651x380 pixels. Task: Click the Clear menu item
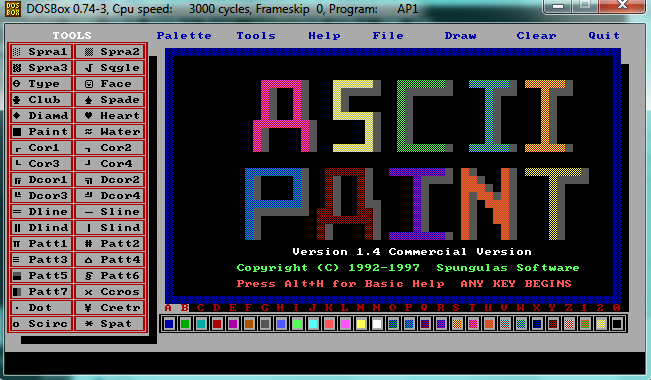pos(536,36)
